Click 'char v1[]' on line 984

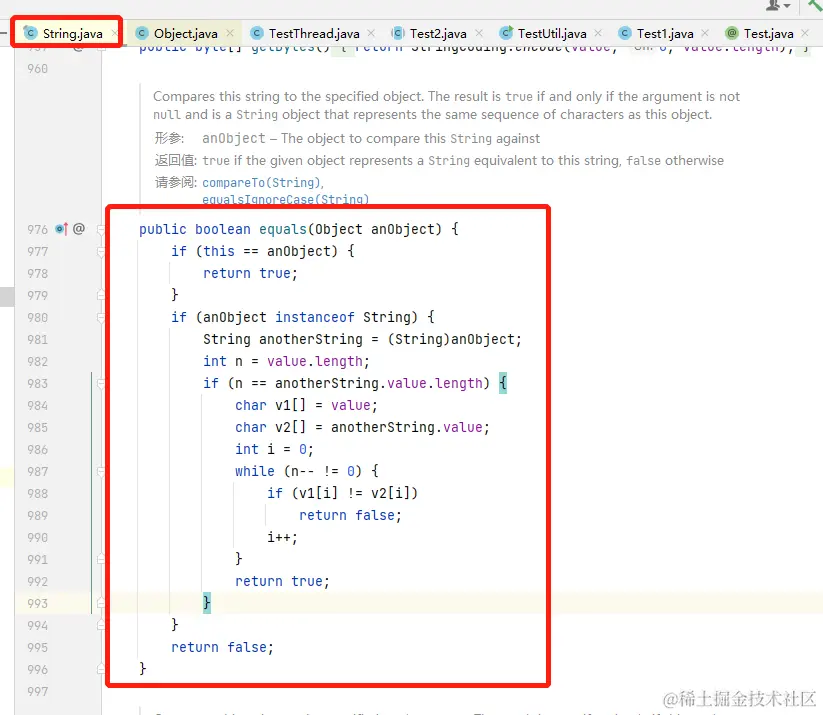coord(270,405)
